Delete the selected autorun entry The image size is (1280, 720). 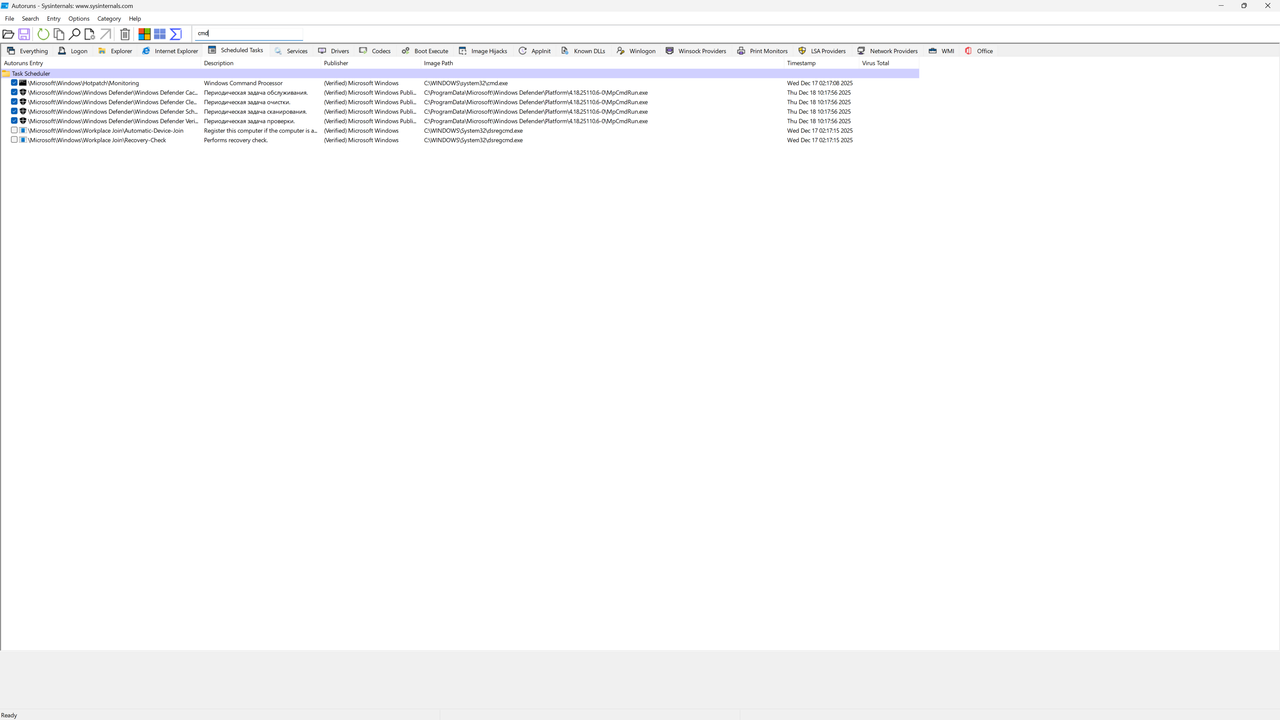click(x=124, y=33)
